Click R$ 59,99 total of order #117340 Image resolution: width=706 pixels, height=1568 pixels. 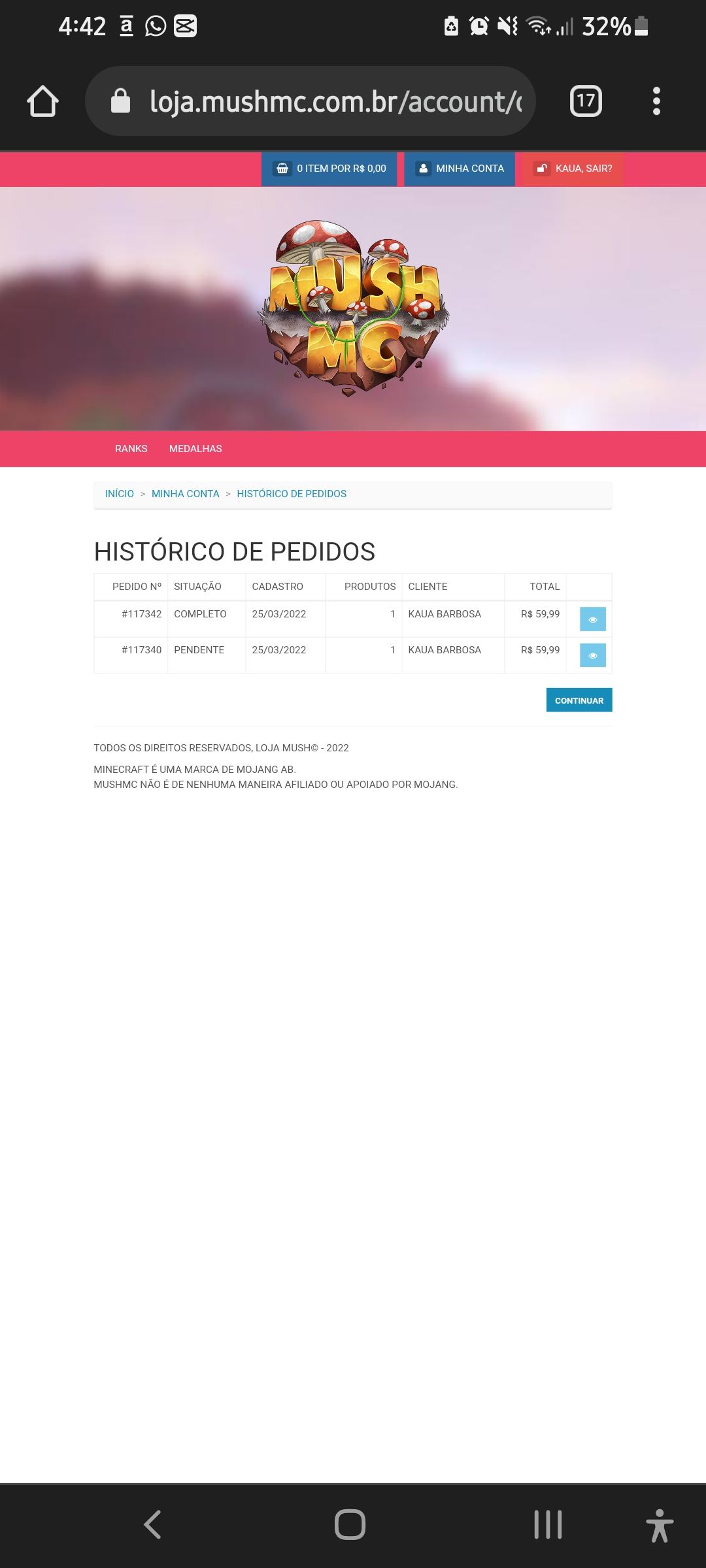[540, 650]
